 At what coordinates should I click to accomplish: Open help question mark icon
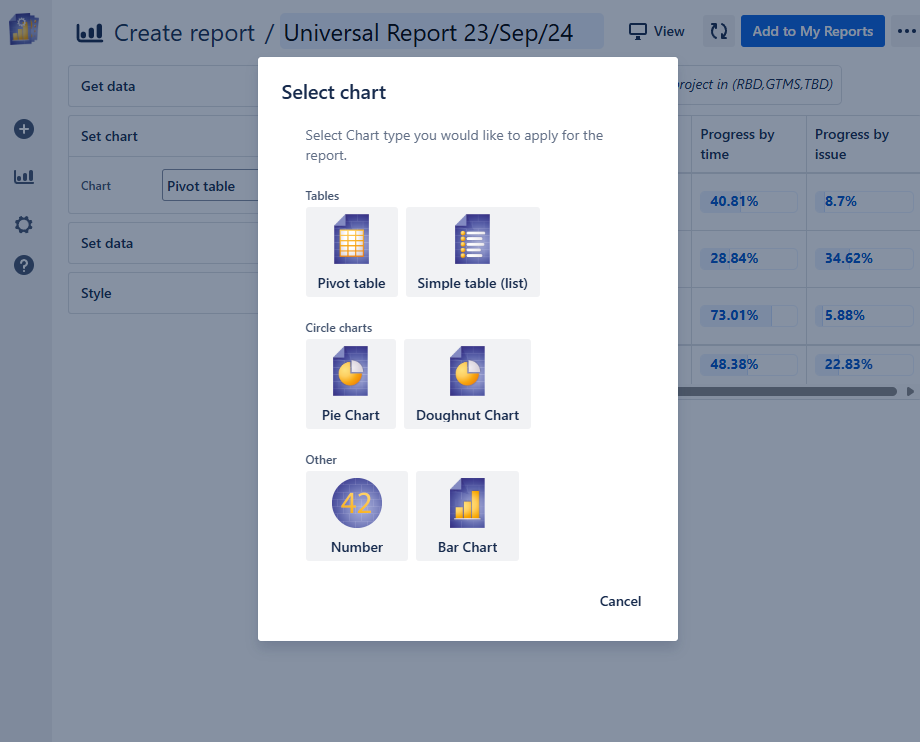point(23,265)
